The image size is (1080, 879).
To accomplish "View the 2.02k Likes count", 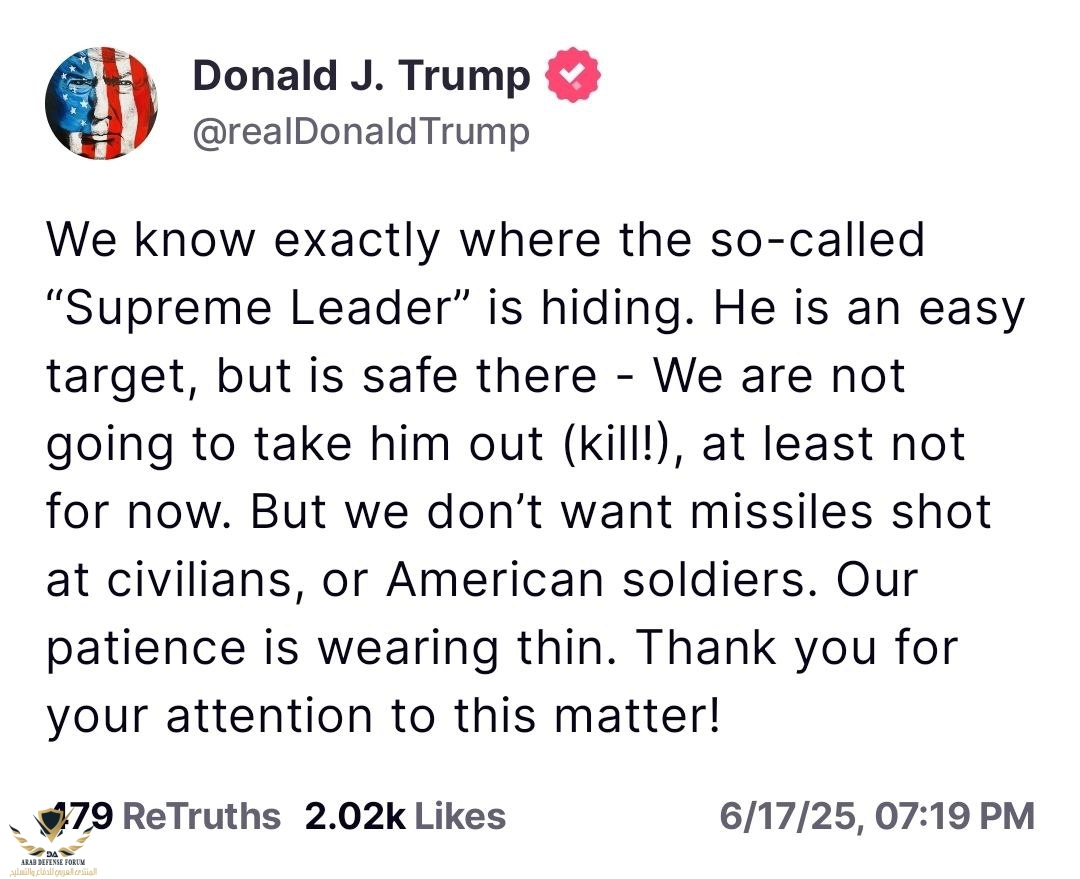I will (x=355, y=816).
